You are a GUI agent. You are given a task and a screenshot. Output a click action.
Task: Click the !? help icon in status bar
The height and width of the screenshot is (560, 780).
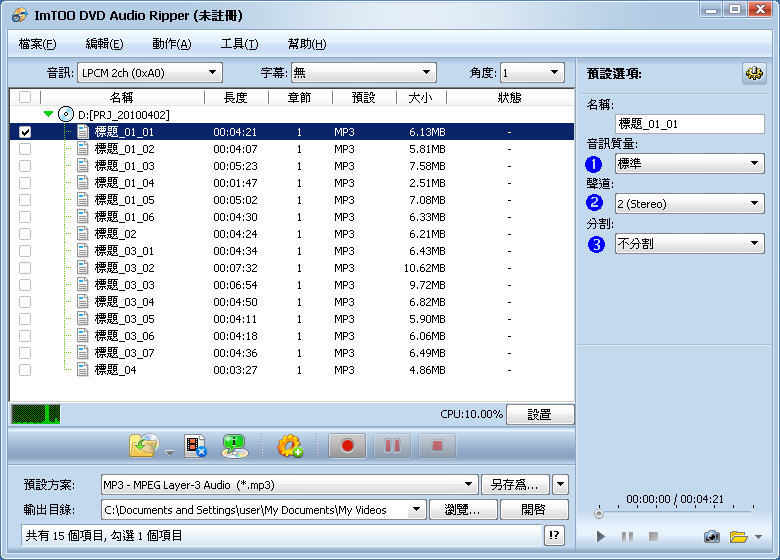click(555, 536)
